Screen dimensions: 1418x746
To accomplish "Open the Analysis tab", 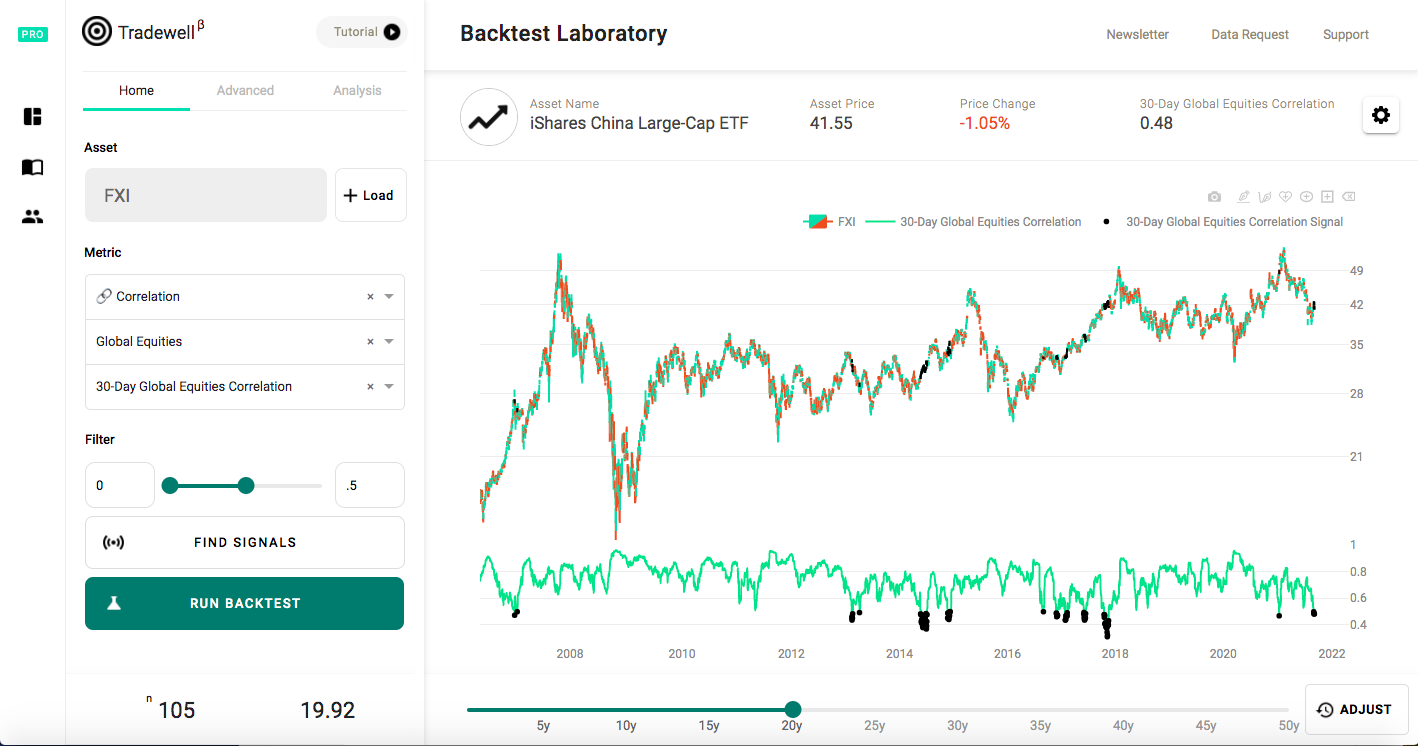I will tap(357, 90).
